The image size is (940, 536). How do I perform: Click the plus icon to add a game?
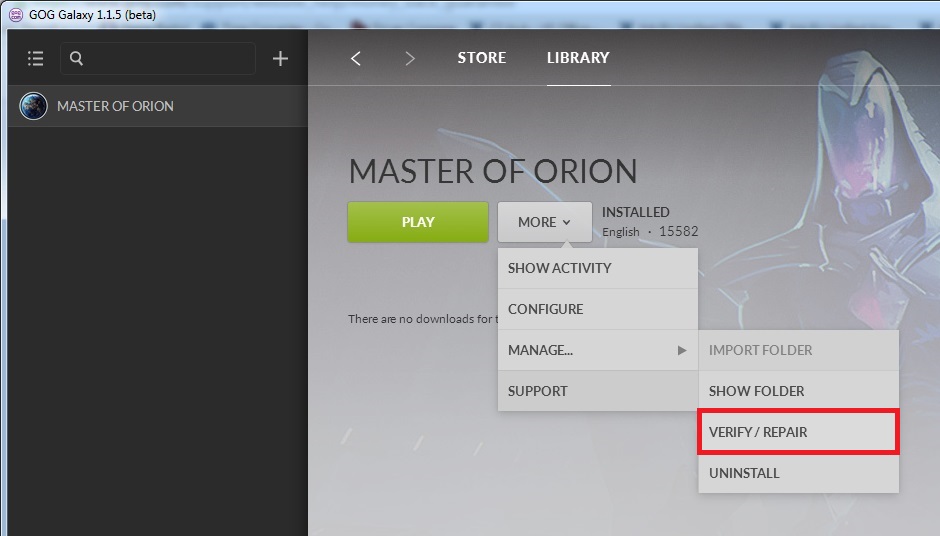point(280,58)
